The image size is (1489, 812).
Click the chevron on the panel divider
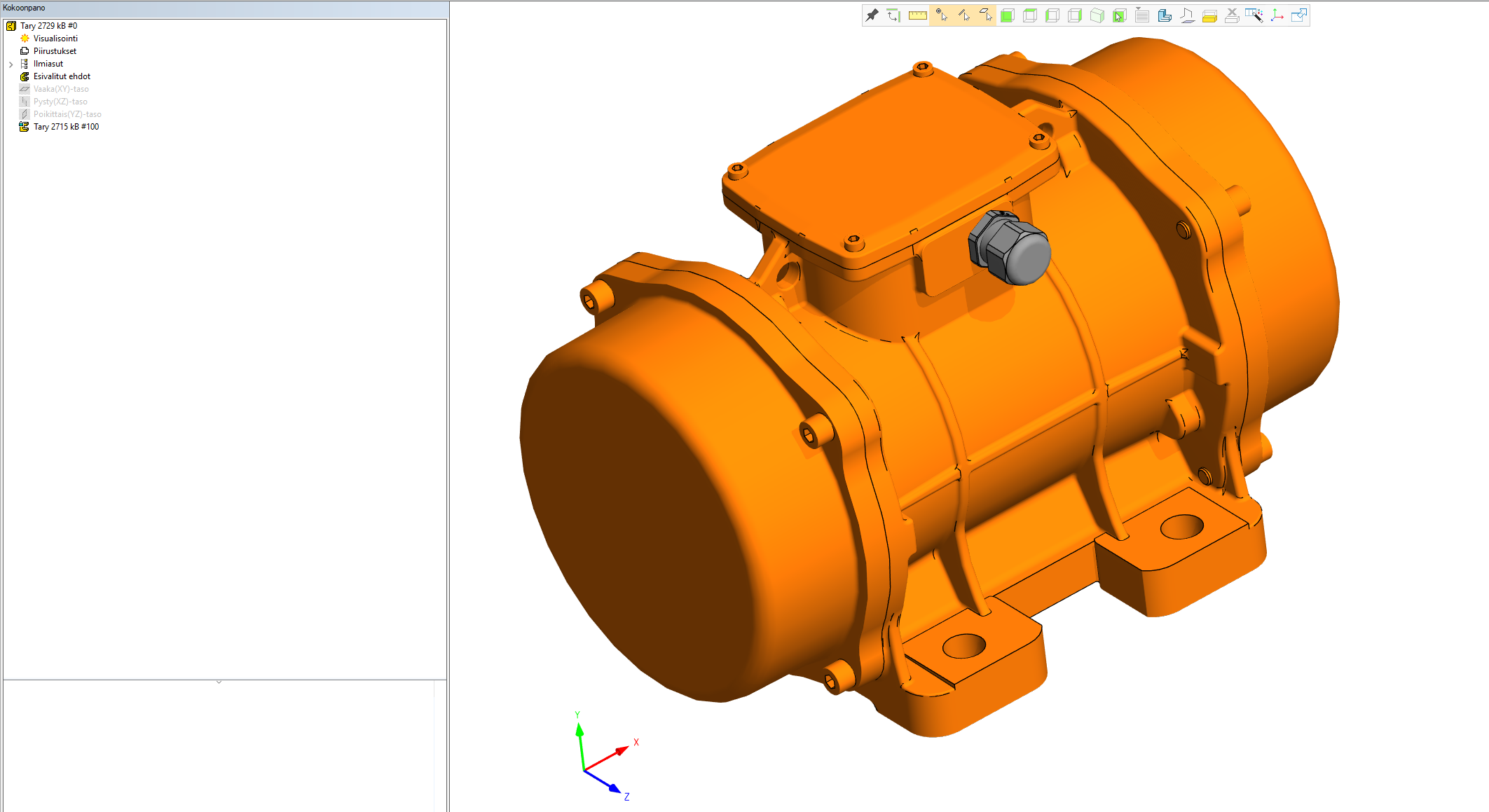click(219, 682)
